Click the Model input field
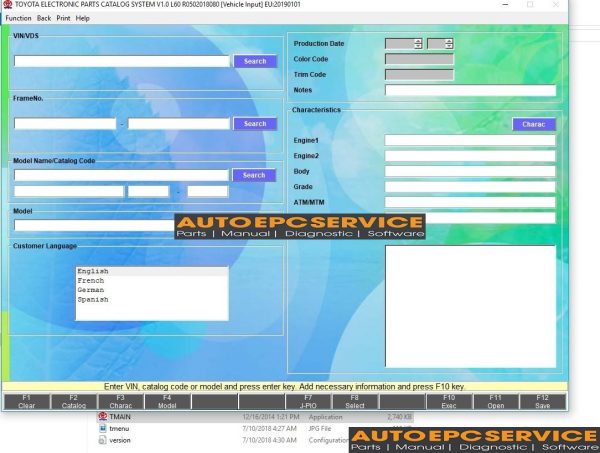600x453 pixels. point(94,225)
